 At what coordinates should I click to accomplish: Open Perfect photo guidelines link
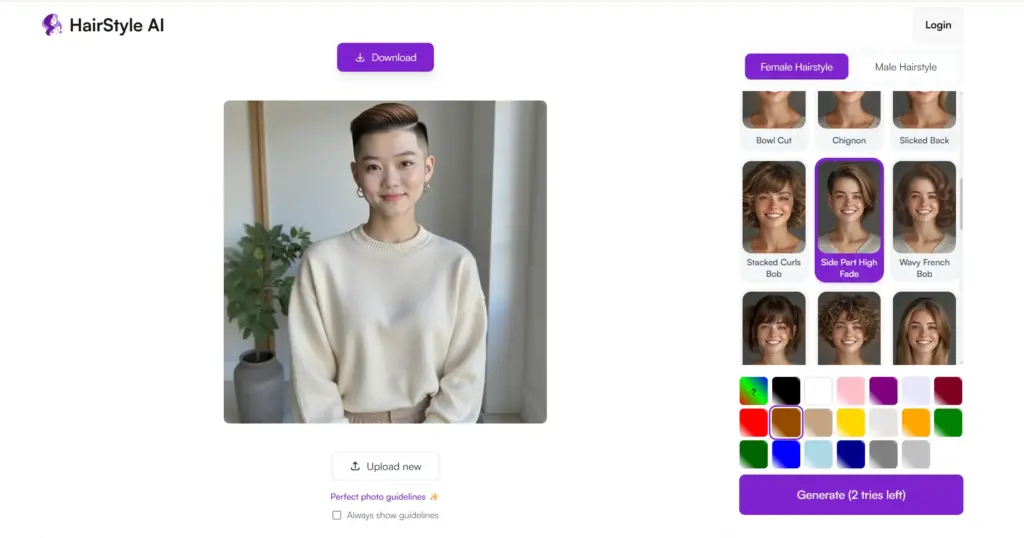pos(377,497)
